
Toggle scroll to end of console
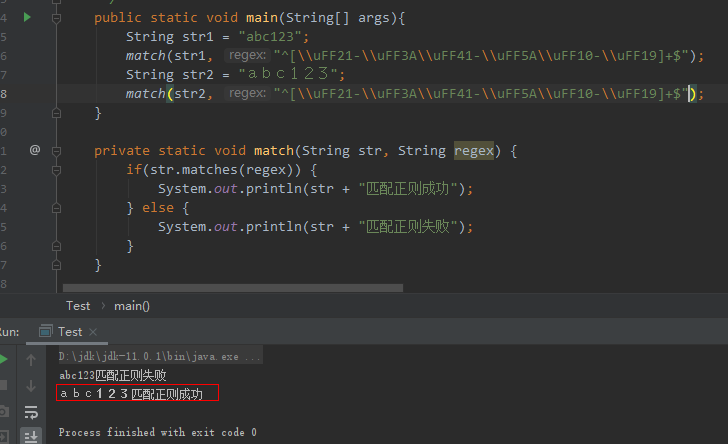pos(31,435)
